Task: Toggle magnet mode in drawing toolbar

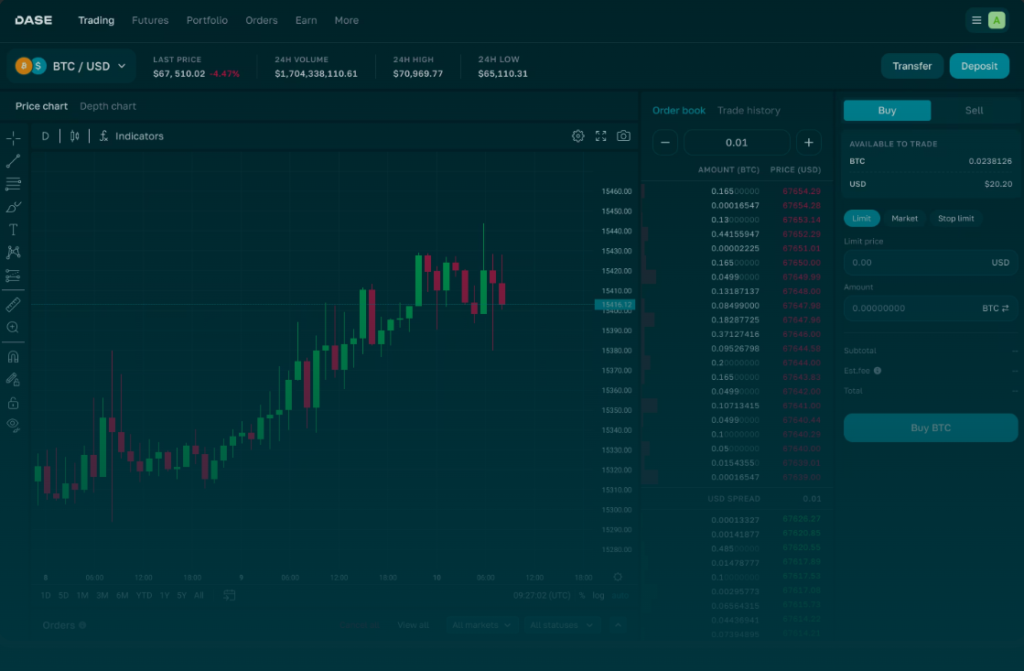Action: [13, 356]
